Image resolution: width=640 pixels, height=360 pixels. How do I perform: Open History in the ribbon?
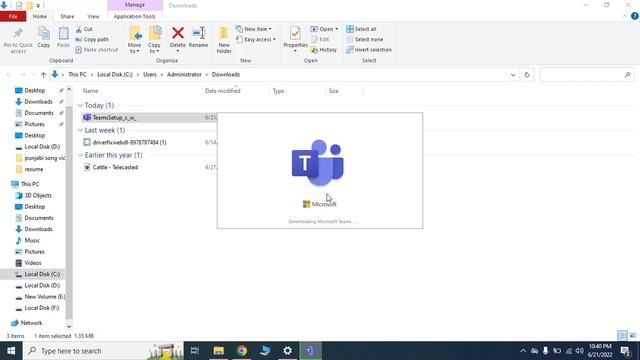[324, 50]
